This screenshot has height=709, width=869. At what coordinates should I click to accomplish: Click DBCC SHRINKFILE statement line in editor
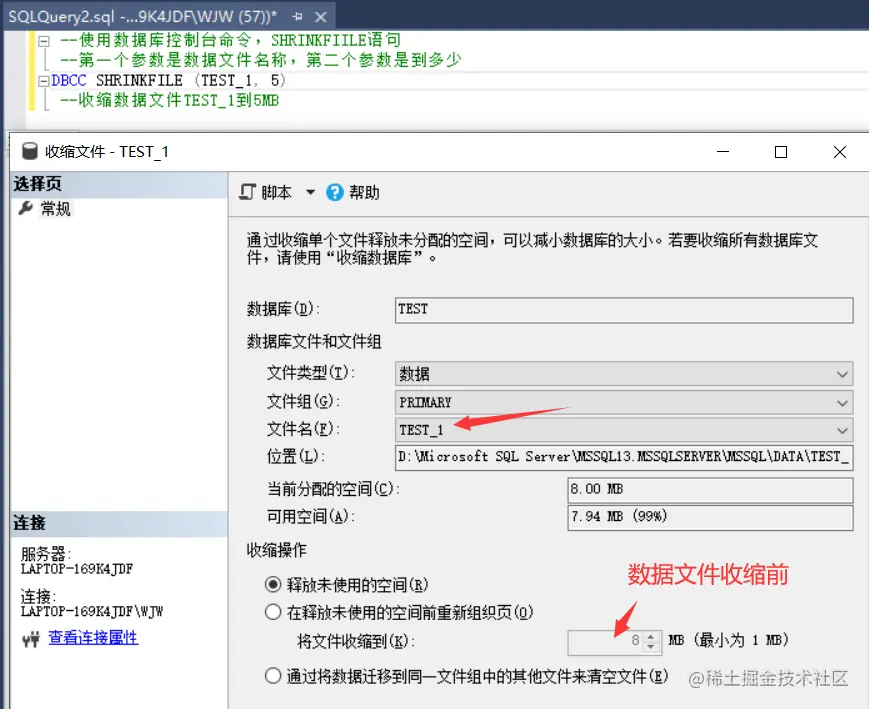click(x=168, y=81)
